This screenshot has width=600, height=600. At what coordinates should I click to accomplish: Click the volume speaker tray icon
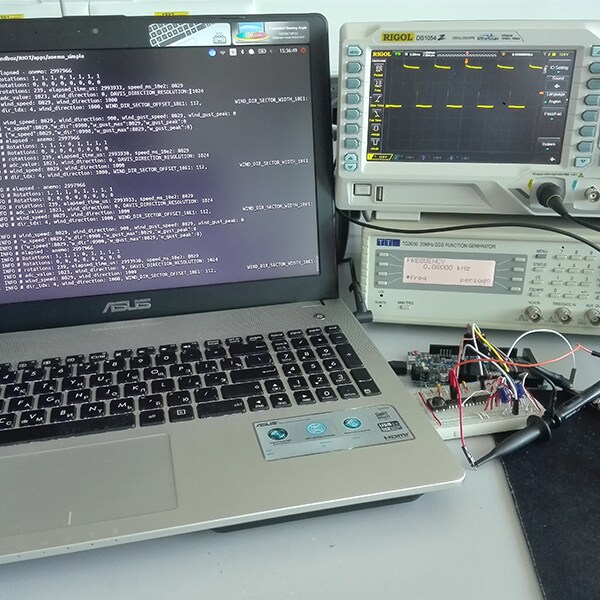272,51
